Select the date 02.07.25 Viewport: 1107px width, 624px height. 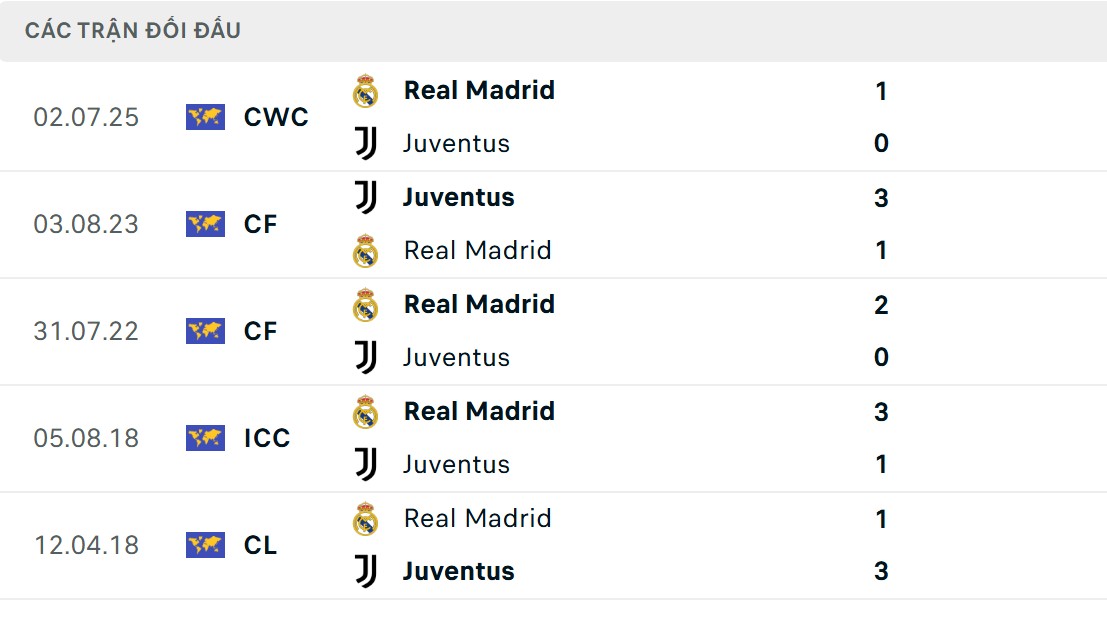(86, 117)
